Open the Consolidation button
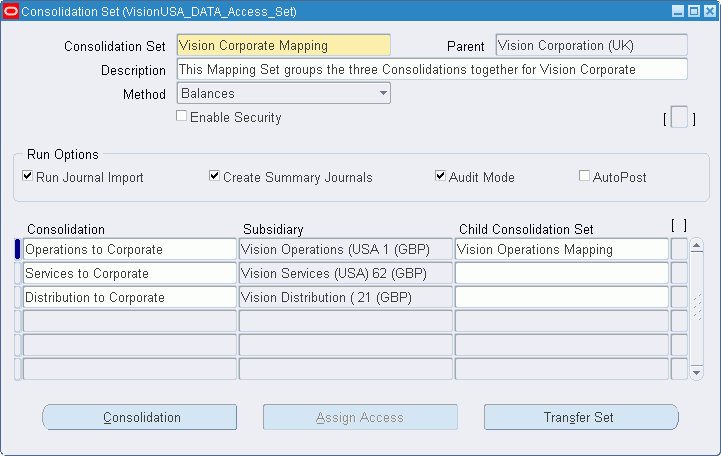The width and height of the screenshot is (721, 456). (x=140, y=417)
